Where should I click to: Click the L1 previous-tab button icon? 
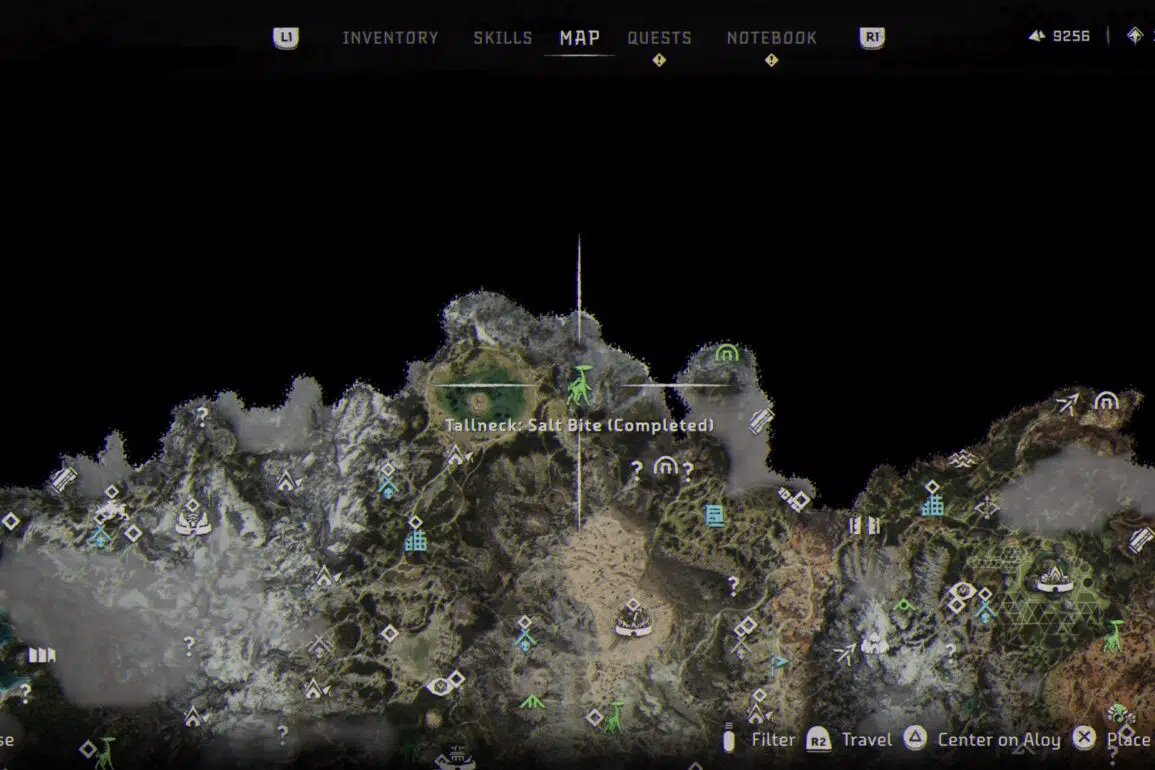tap(286, 38)
